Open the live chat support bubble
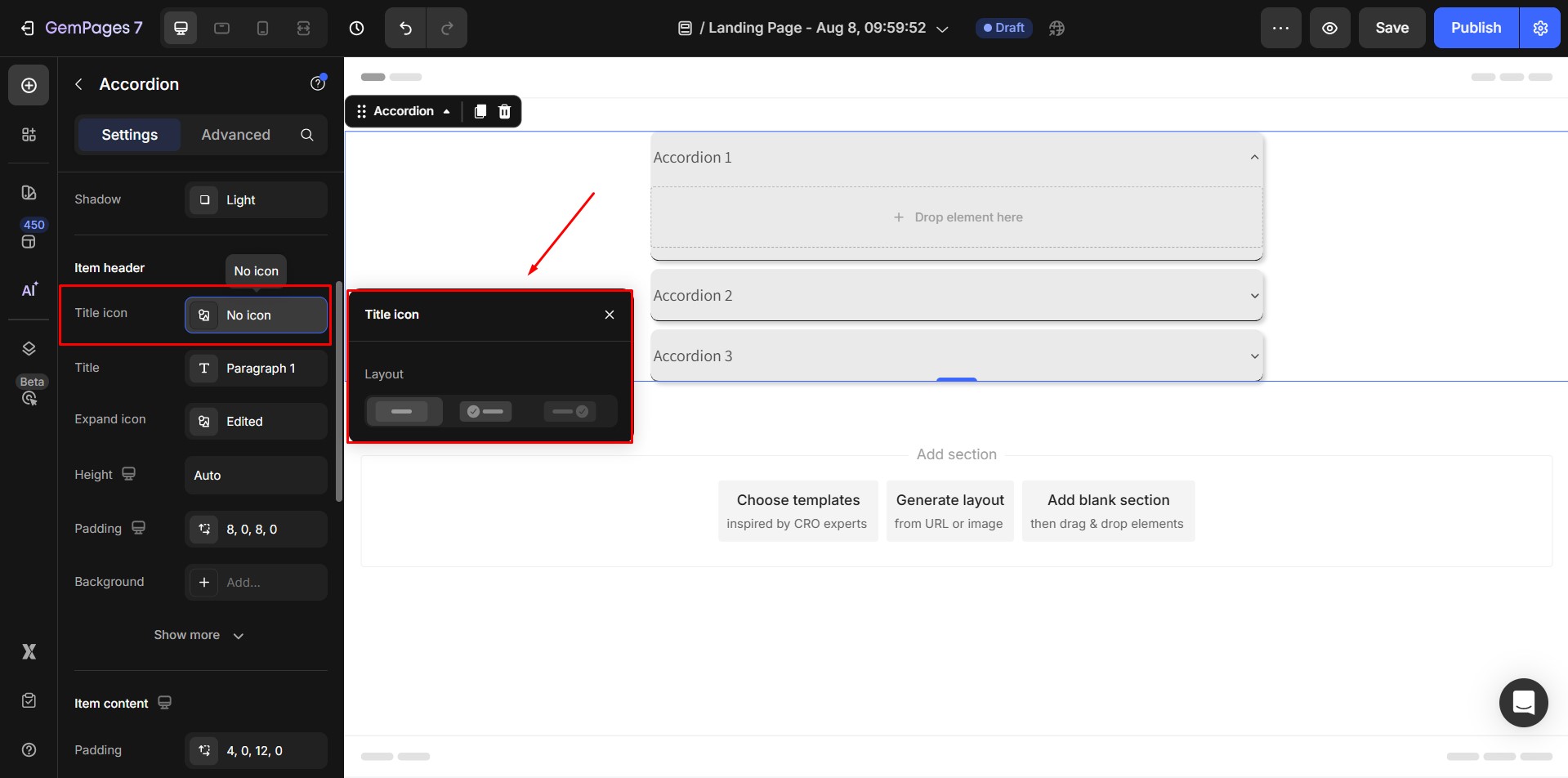This screenshot has height=778, width=1568. coord(1523,702)
